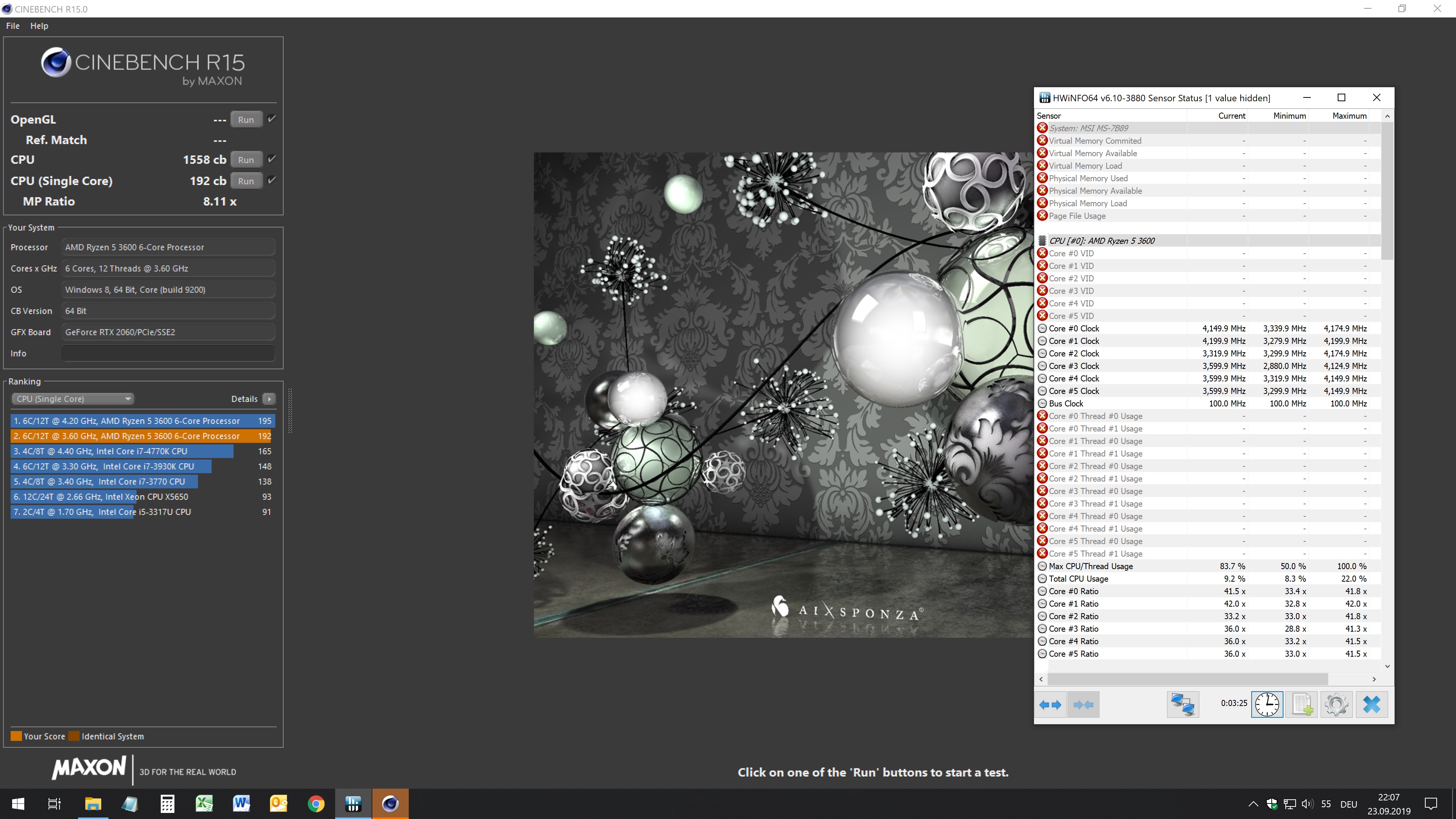1456x819 pixels.
Task: Reset sensor timer with clock button
Action: pos(1267,704)
